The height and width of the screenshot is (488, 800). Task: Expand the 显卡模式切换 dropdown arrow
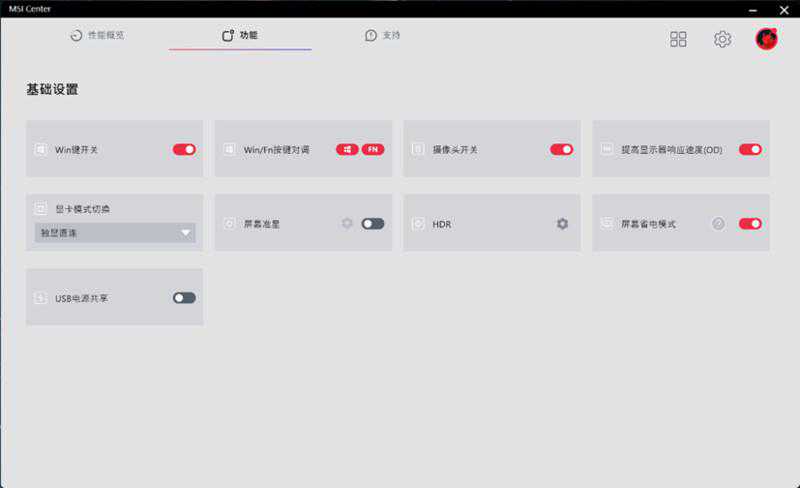[185, 233]
